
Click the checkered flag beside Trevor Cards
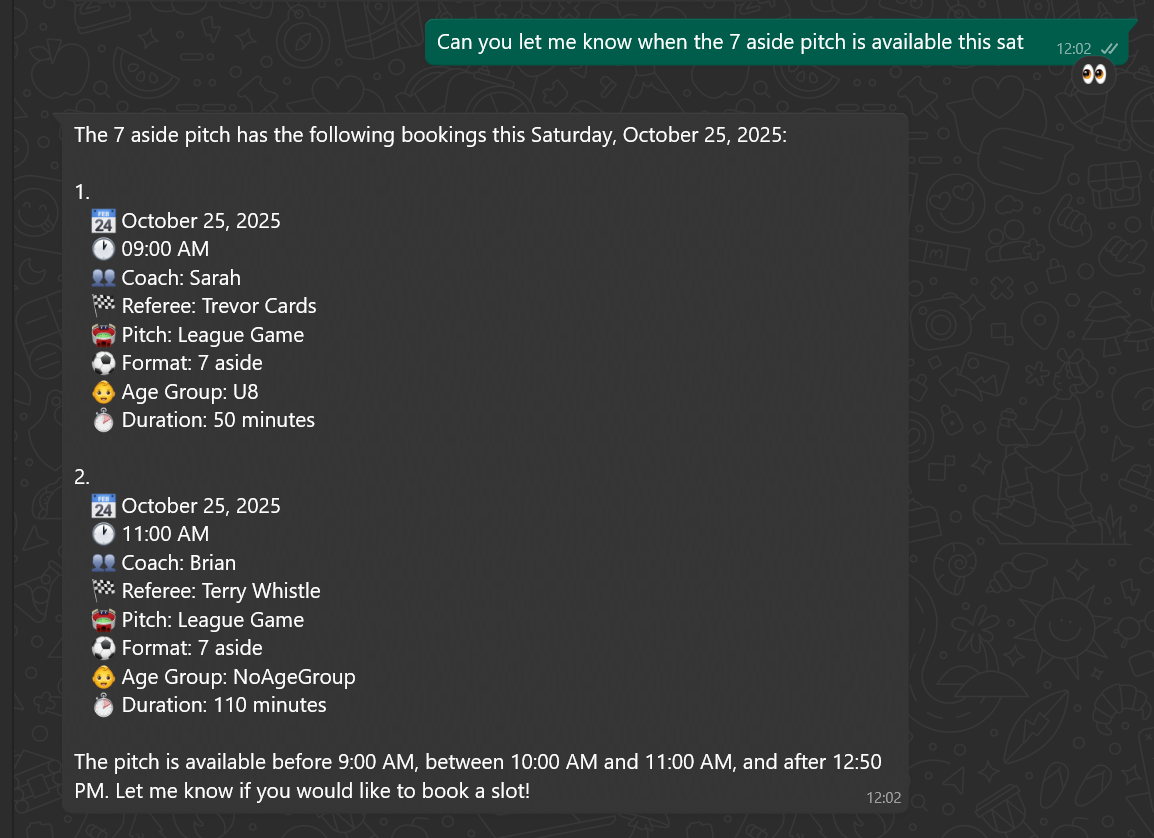103,306
